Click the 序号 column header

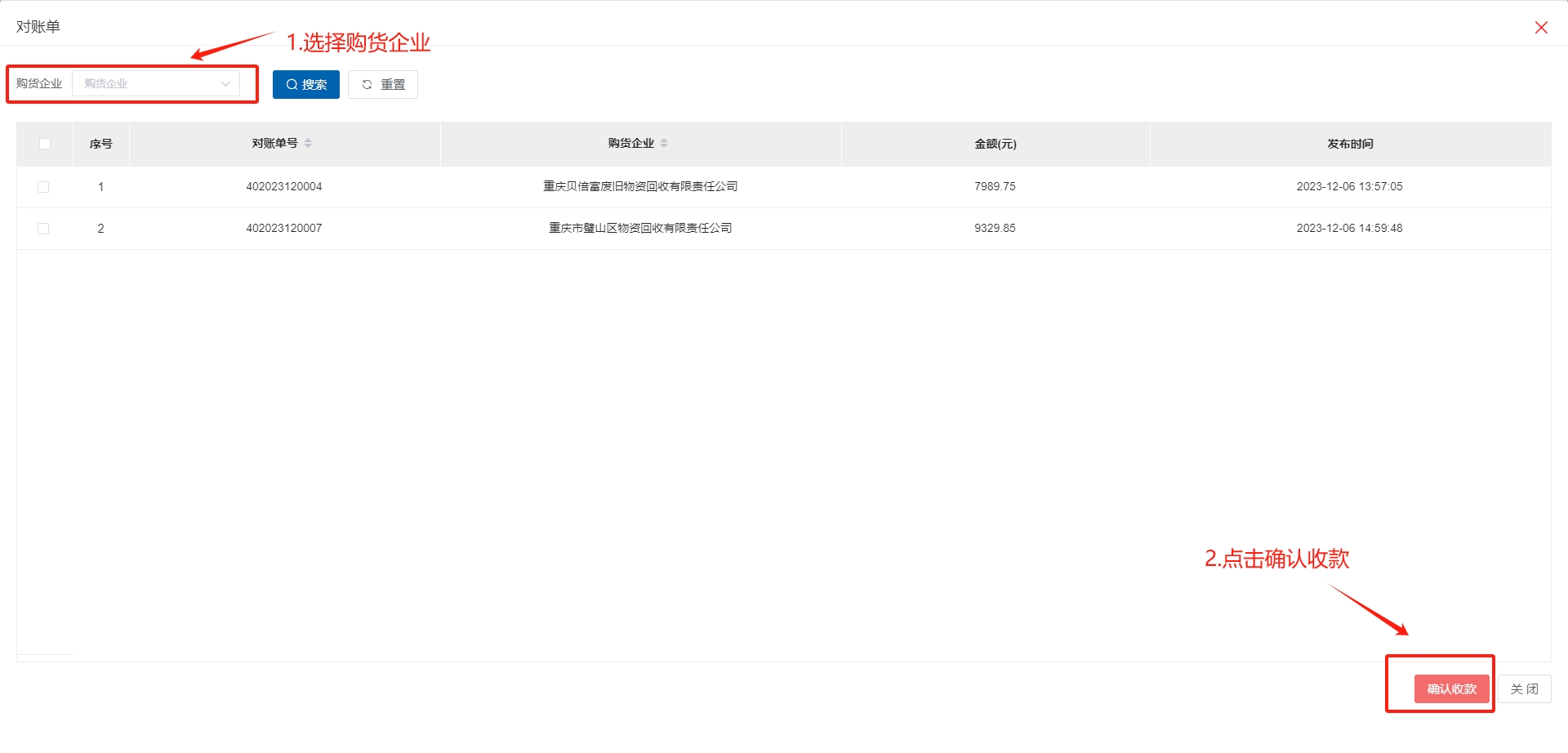[x=101, y=144]
